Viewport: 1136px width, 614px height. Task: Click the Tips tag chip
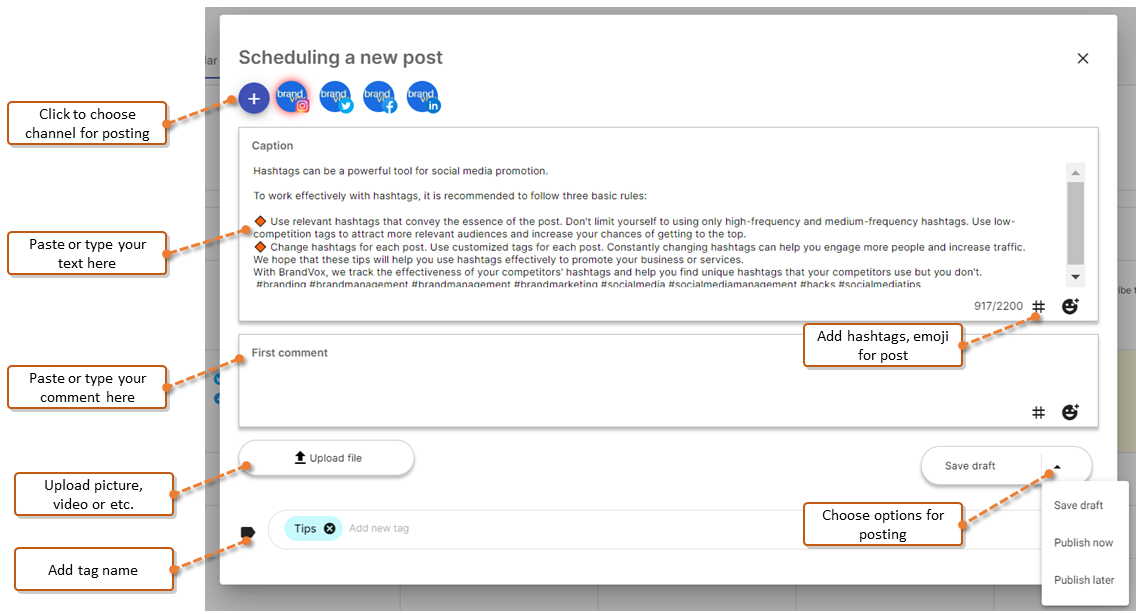click(314, 528)
